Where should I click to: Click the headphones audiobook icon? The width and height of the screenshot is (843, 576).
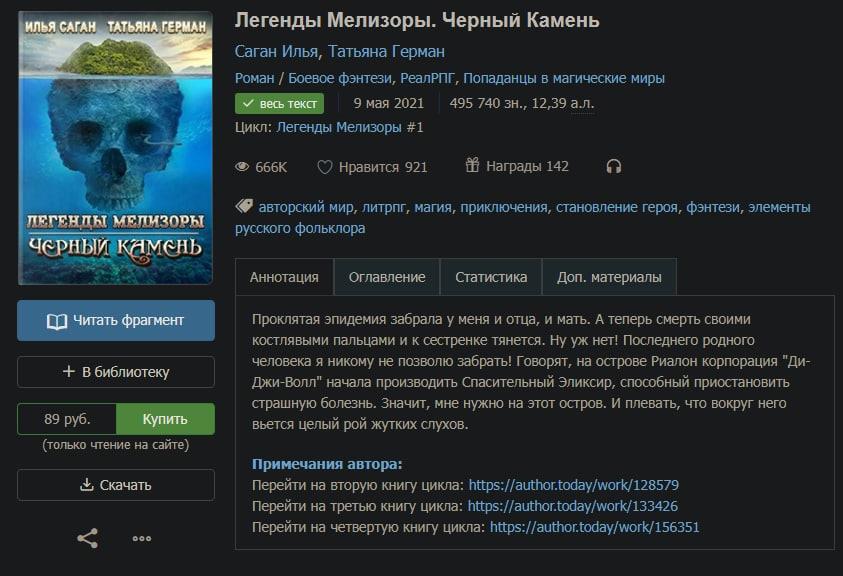(x=613, y=167)
